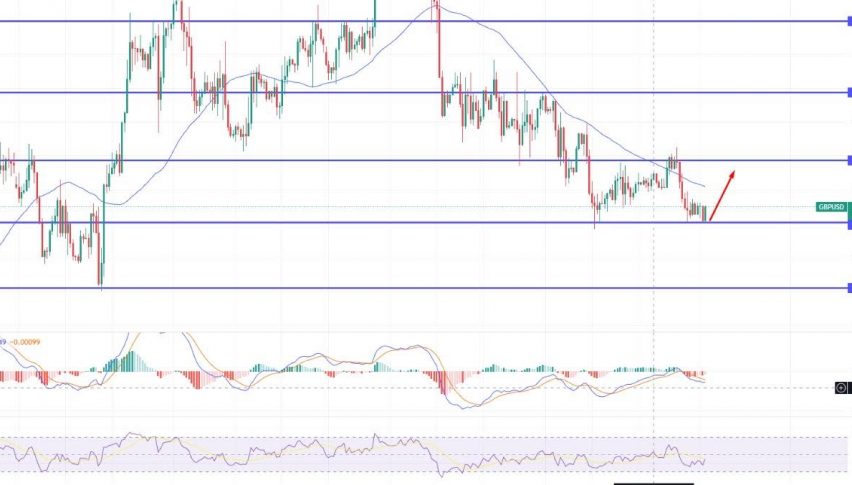Click the orange -0.00099 MACD value
This screenshot has height=485, width=852.
(x=25, y=342)
